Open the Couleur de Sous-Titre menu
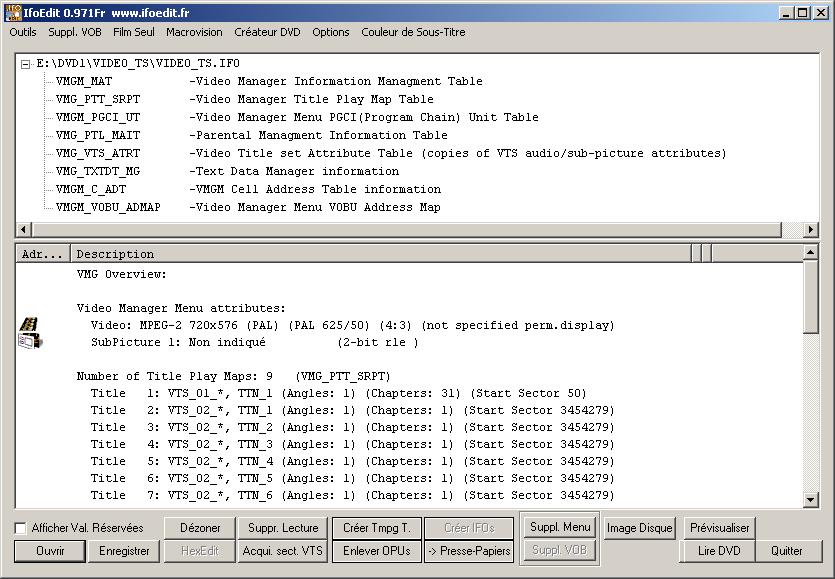The width and height of the screenshot is (835, 579). (413, 32)
